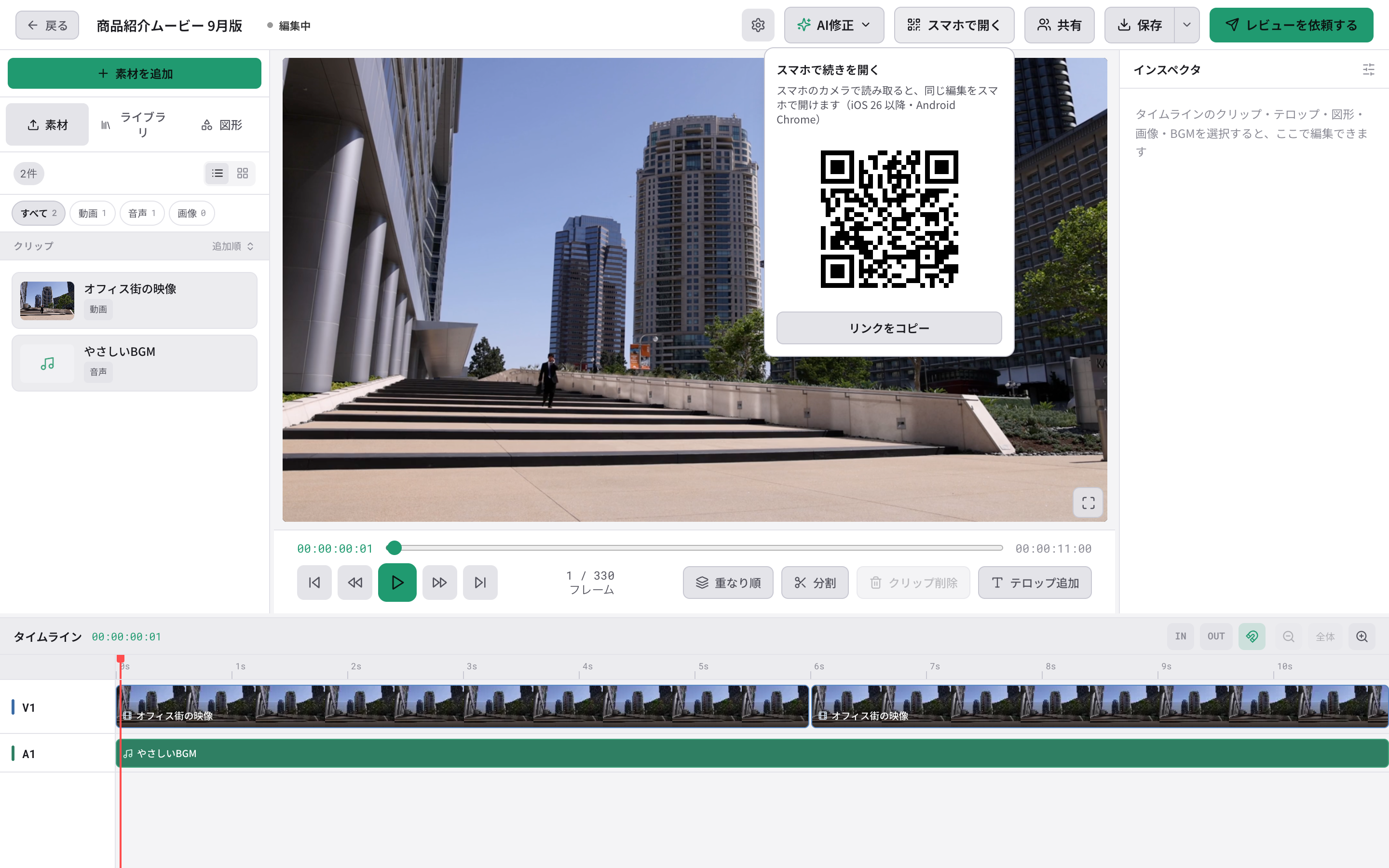Image resolution: width=1389 pixels, height=868 pixels.
Task: Click the やさしいBGM music note thumbnail
Action: (x=47, y=364)
